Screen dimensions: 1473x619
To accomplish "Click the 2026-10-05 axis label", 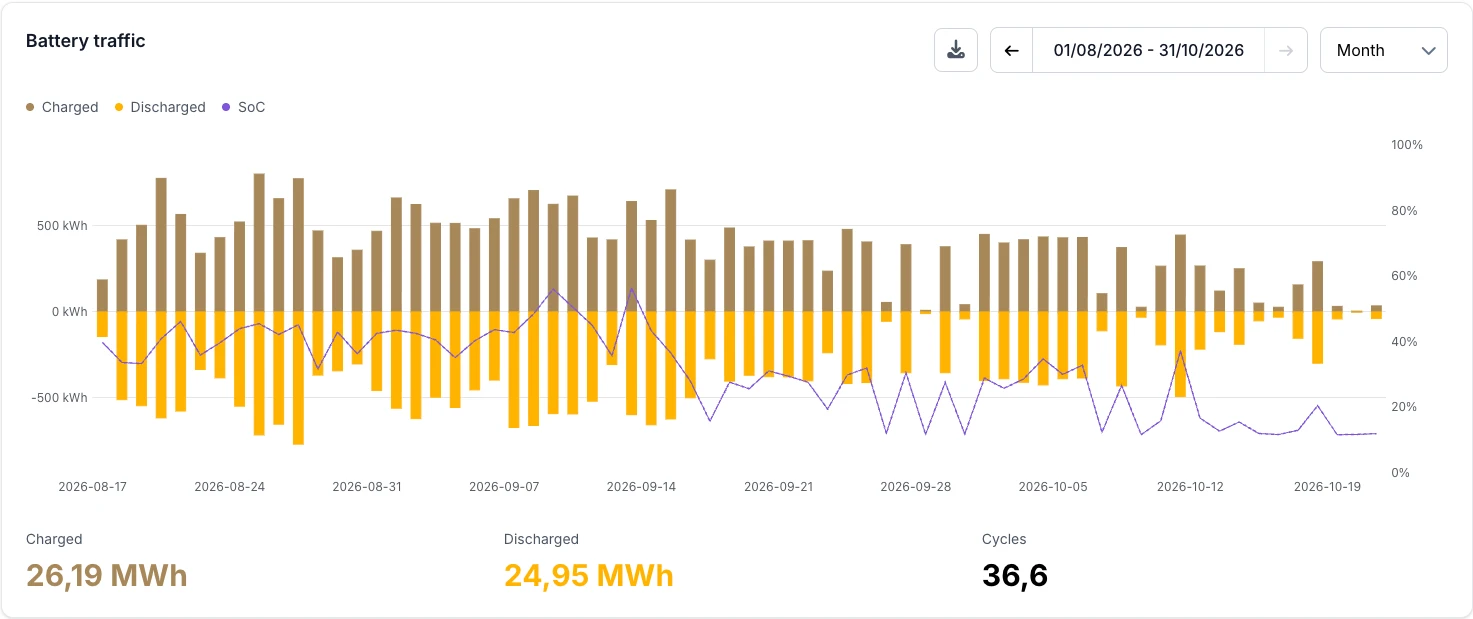I will 1053,487.
